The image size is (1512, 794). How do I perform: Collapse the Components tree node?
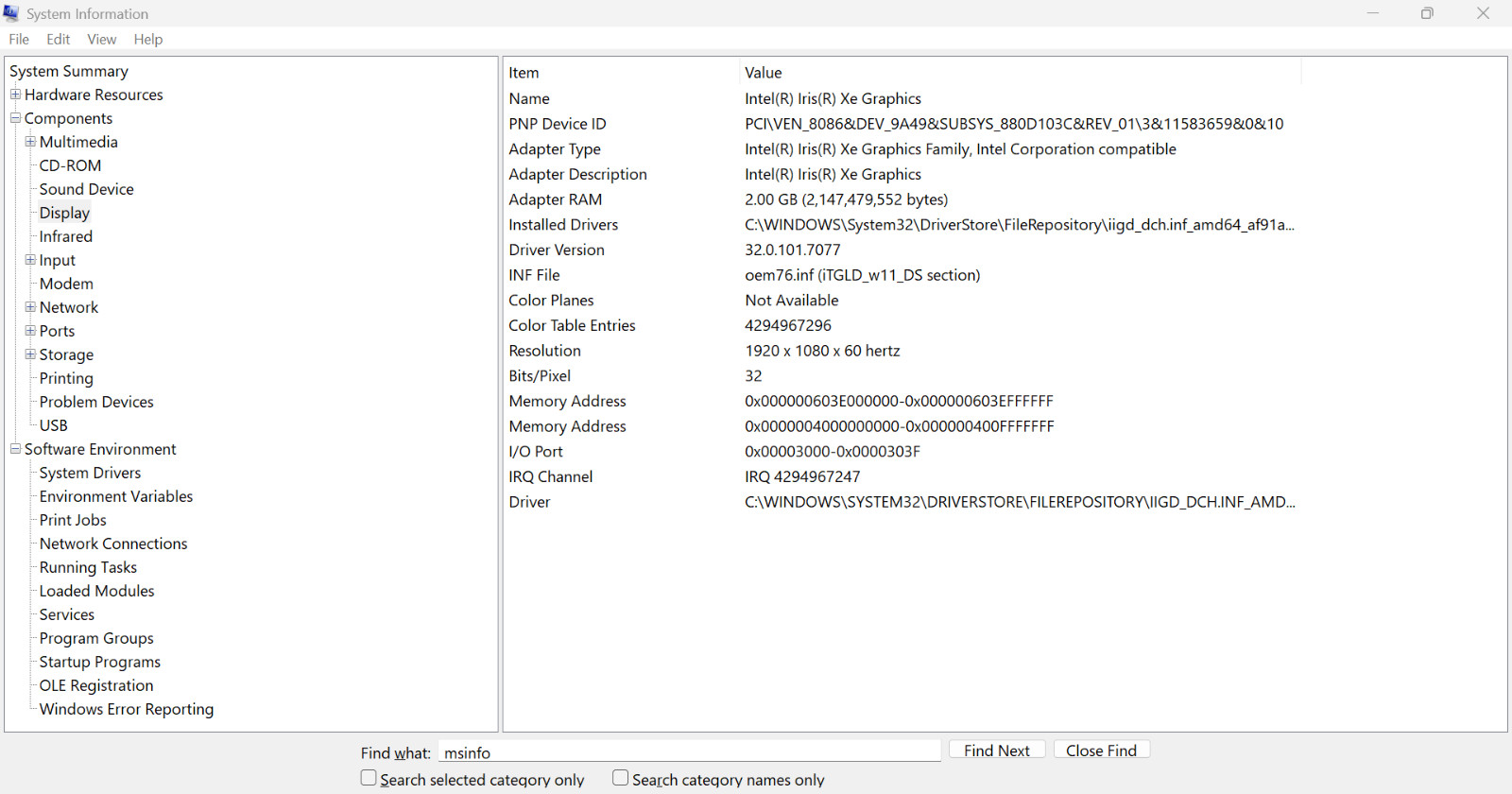[15, 118]
